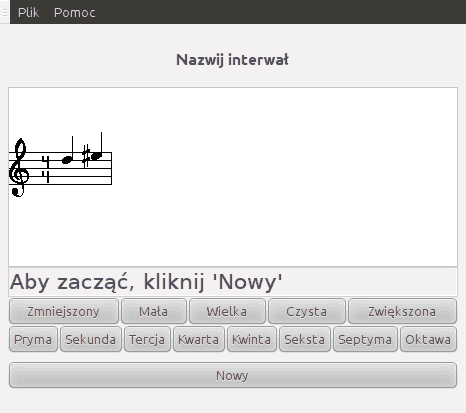Click the sharpened second note head

click(x=97, y=156)
